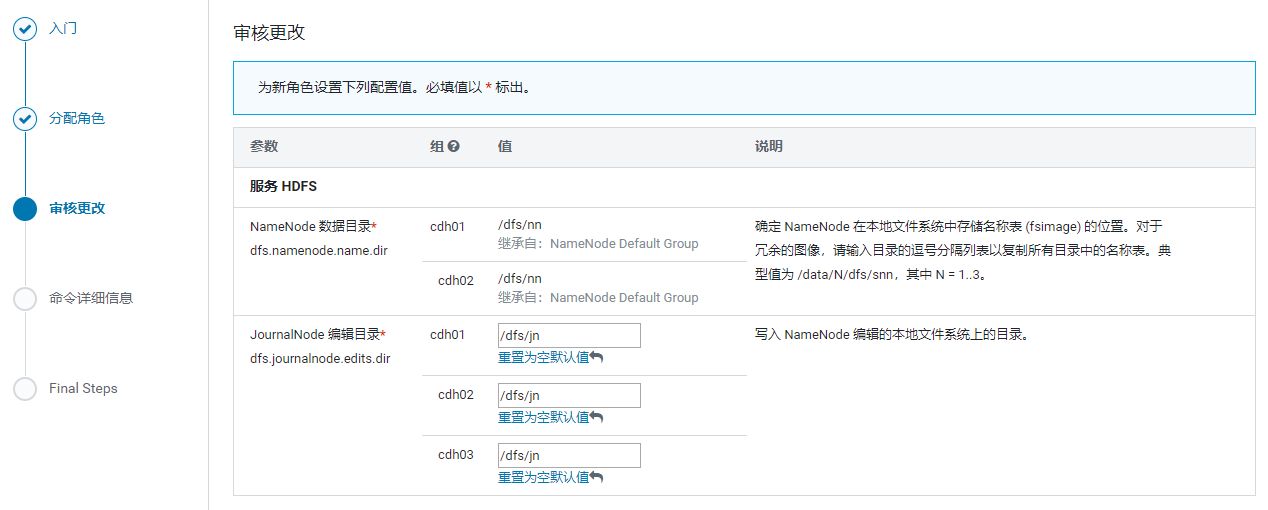
Task: Focus the cdh01 JournalNode edits directory field
Action: click(569, 336)
